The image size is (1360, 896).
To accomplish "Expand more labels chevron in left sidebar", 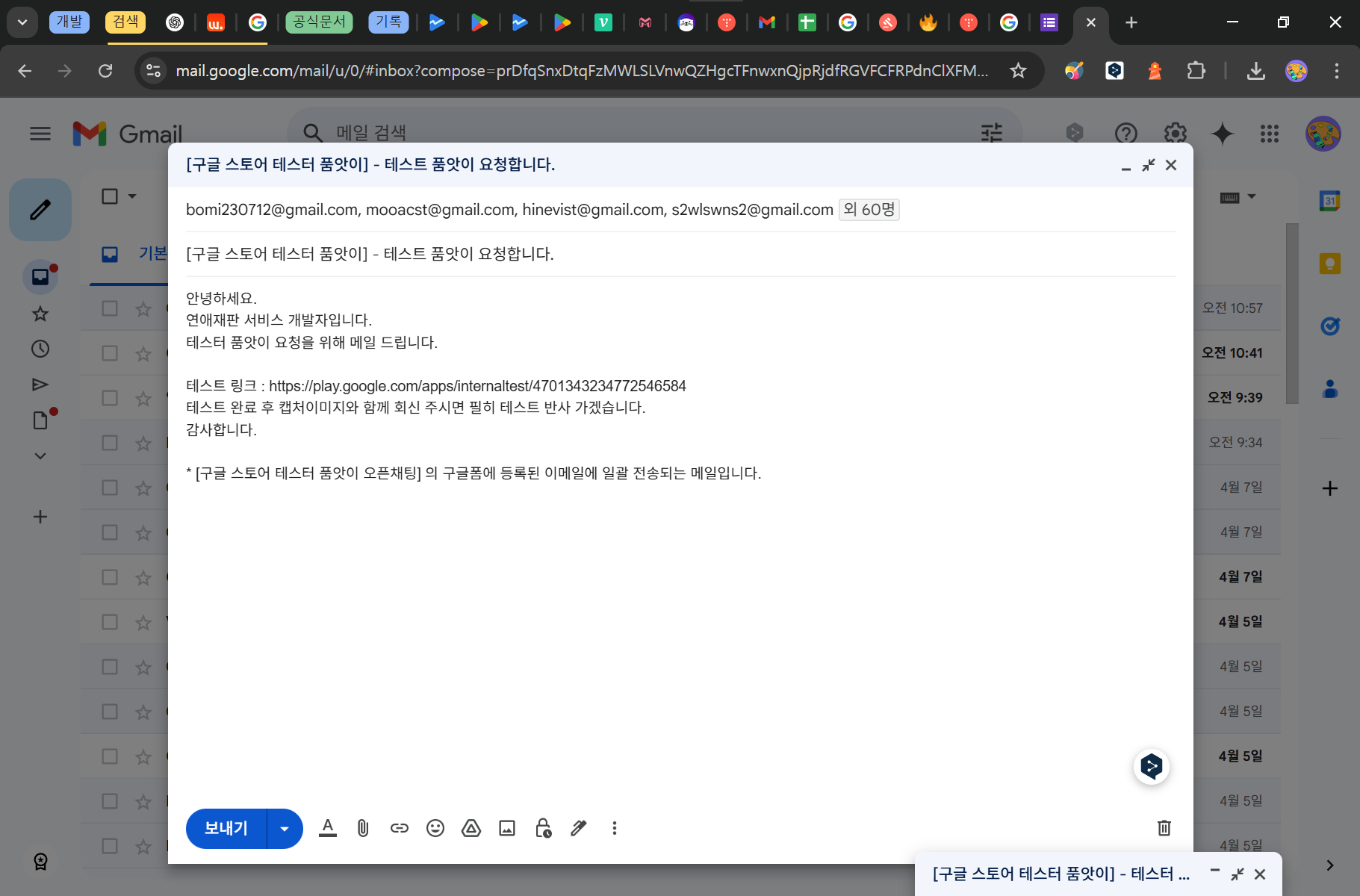I will (40, 456).
